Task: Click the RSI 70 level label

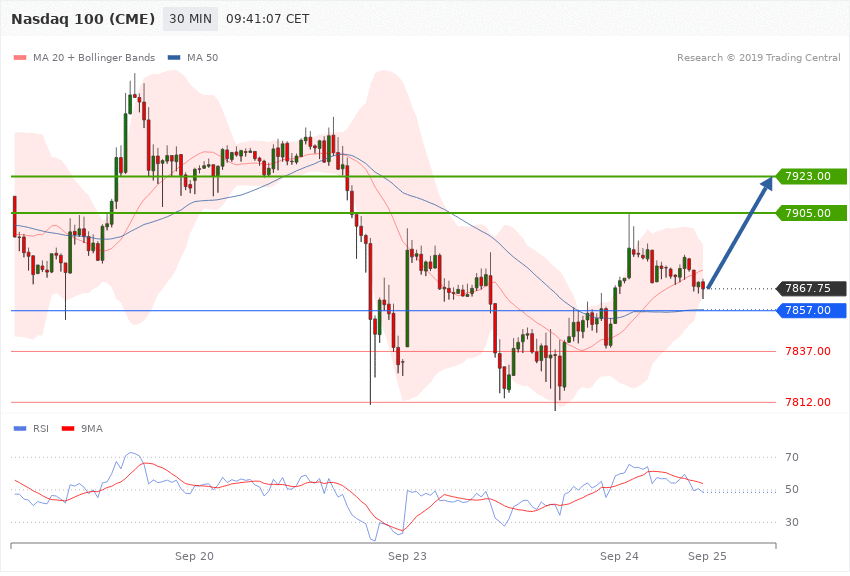Action: (792, 457)
